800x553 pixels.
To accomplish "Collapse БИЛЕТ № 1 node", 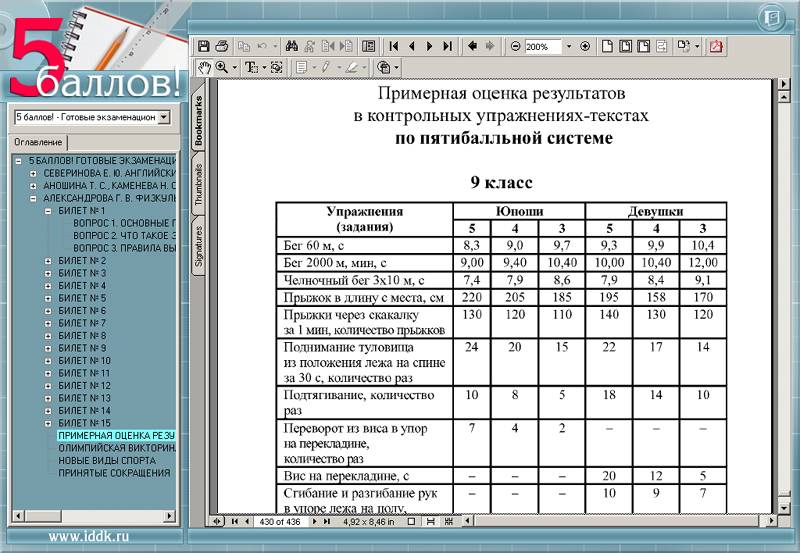I will pos(48,211).
